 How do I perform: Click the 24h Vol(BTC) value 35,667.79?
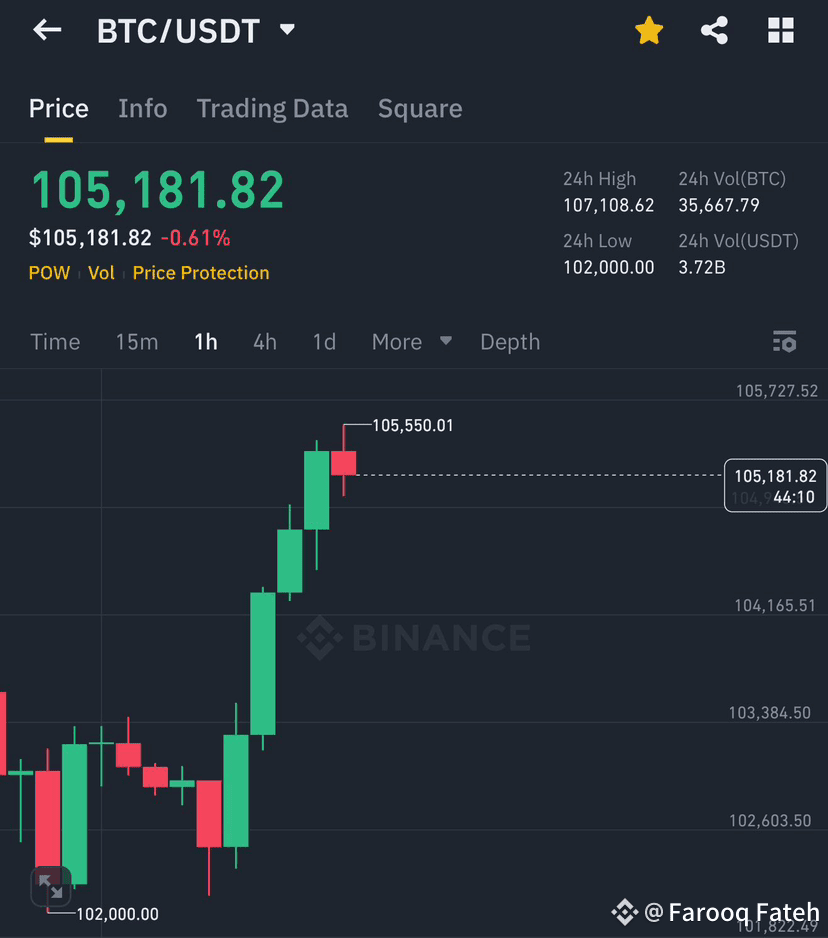pos(719,205)
